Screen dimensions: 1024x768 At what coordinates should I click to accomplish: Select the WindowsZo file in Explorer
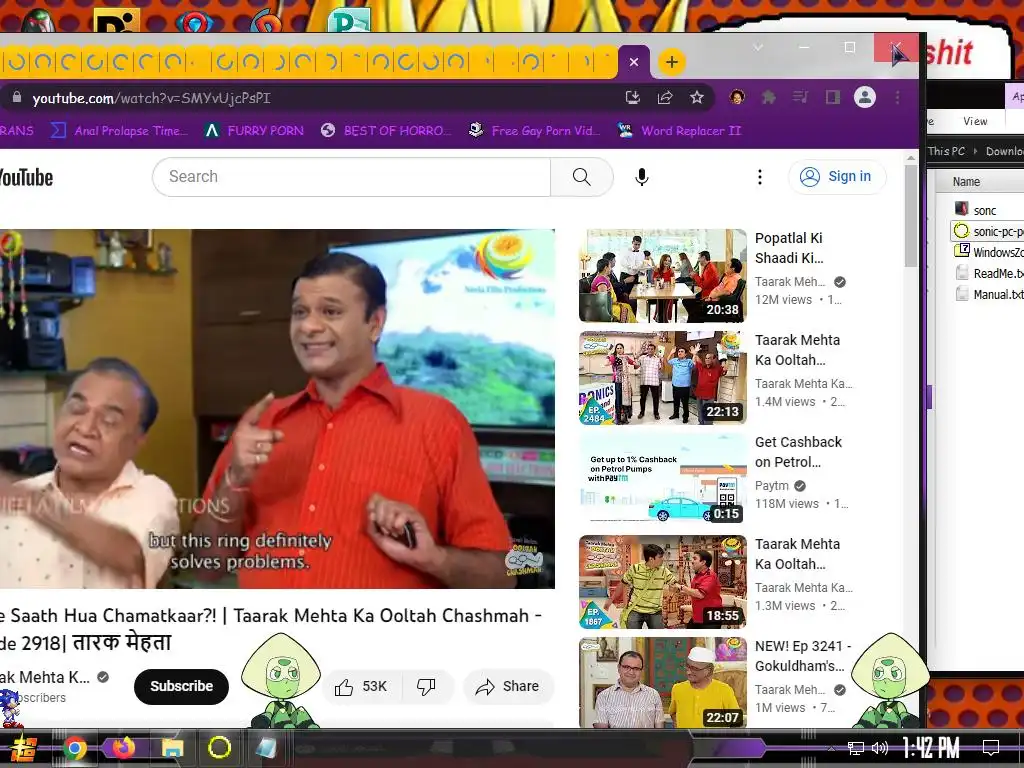tap(989, 252)
